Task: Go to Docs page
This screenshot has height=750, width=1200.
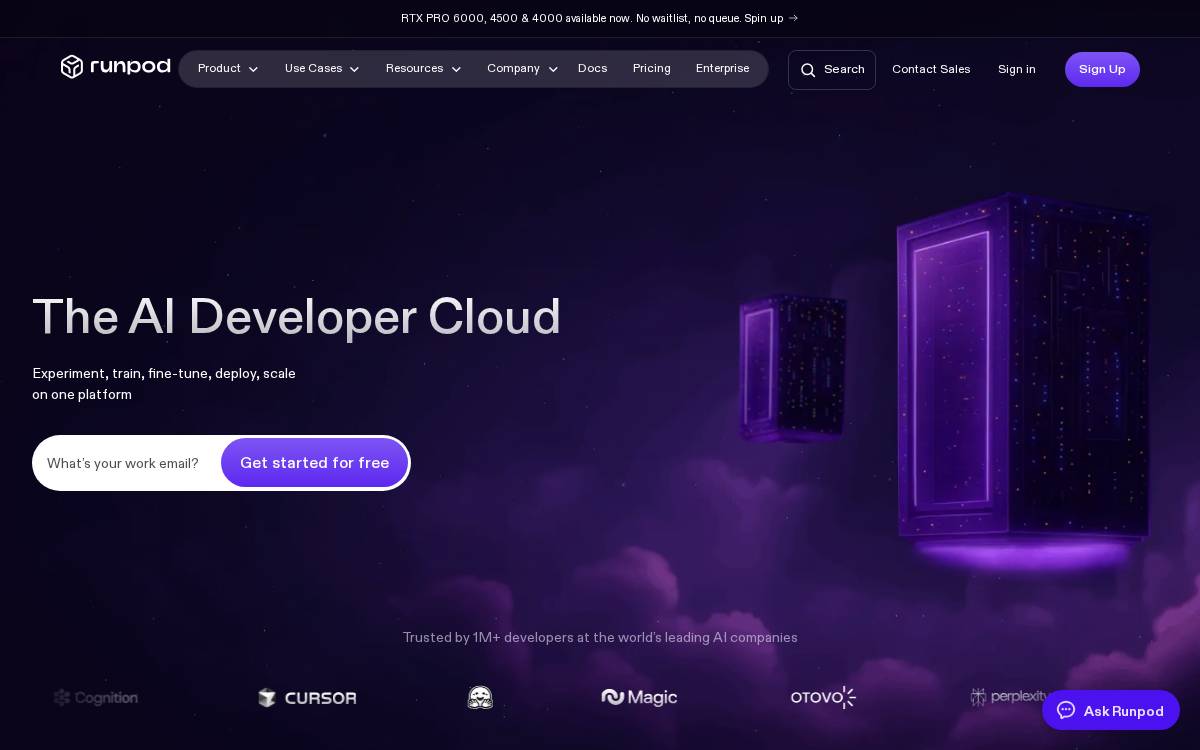Action: click(x=592, y=69)
